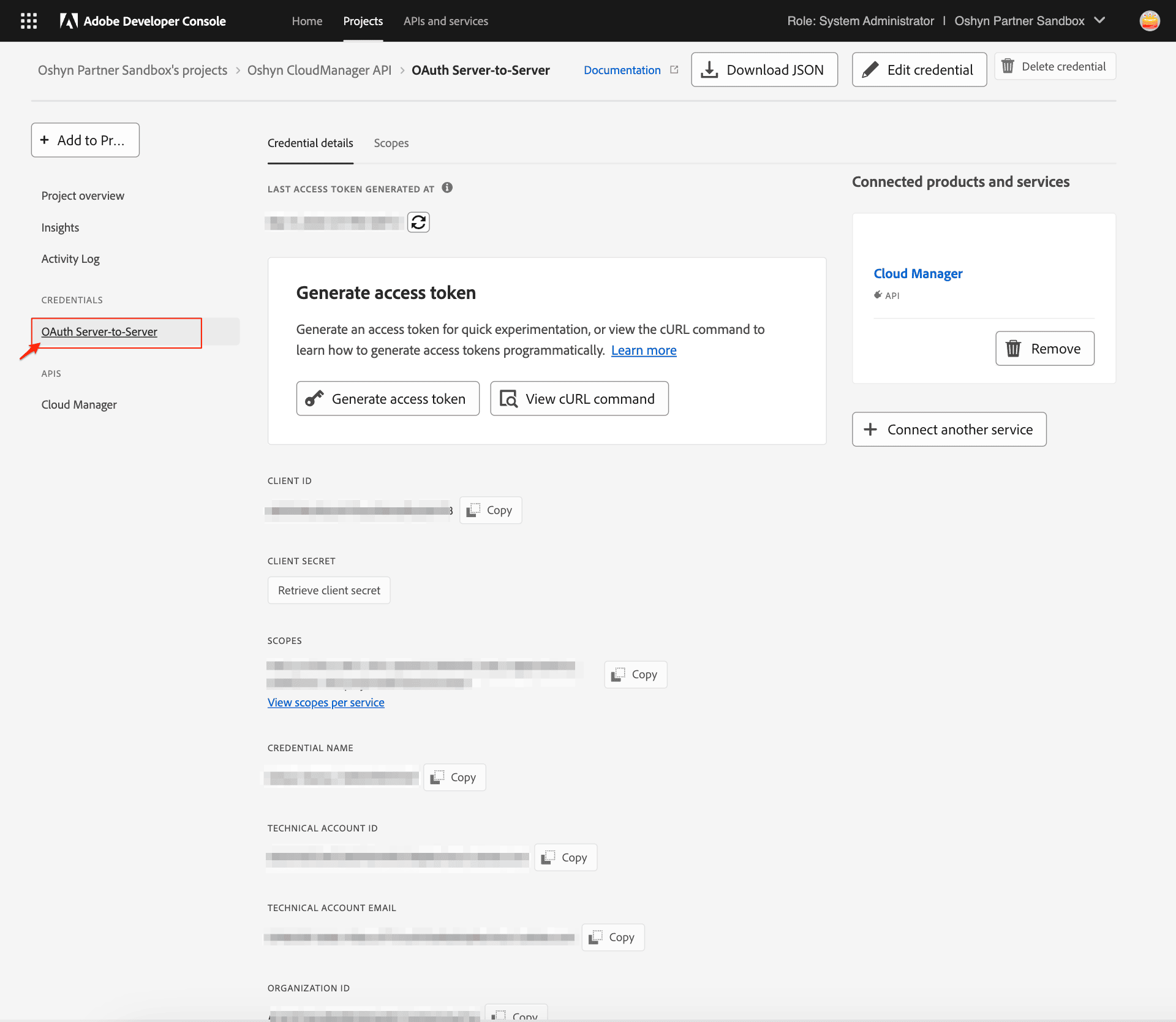Click the Learn more hyperlink
The height and width of the screenshot is (1022, 1176).
tap(644, 349)
